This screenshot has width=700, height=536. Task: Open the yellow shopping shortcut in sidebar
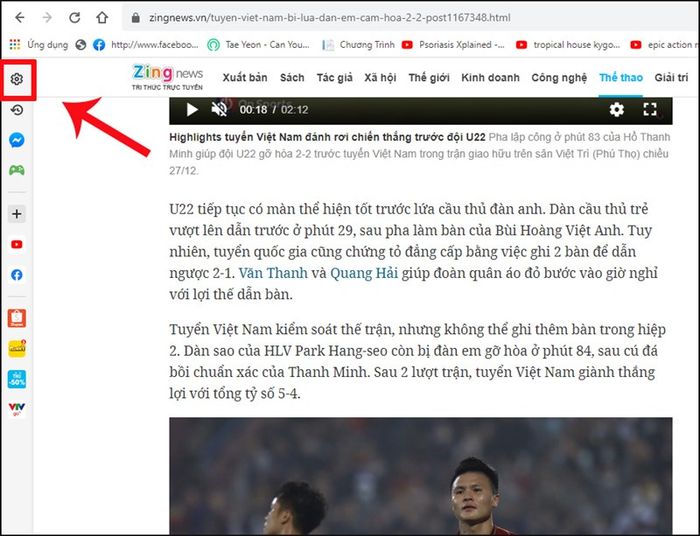(17, 349)
